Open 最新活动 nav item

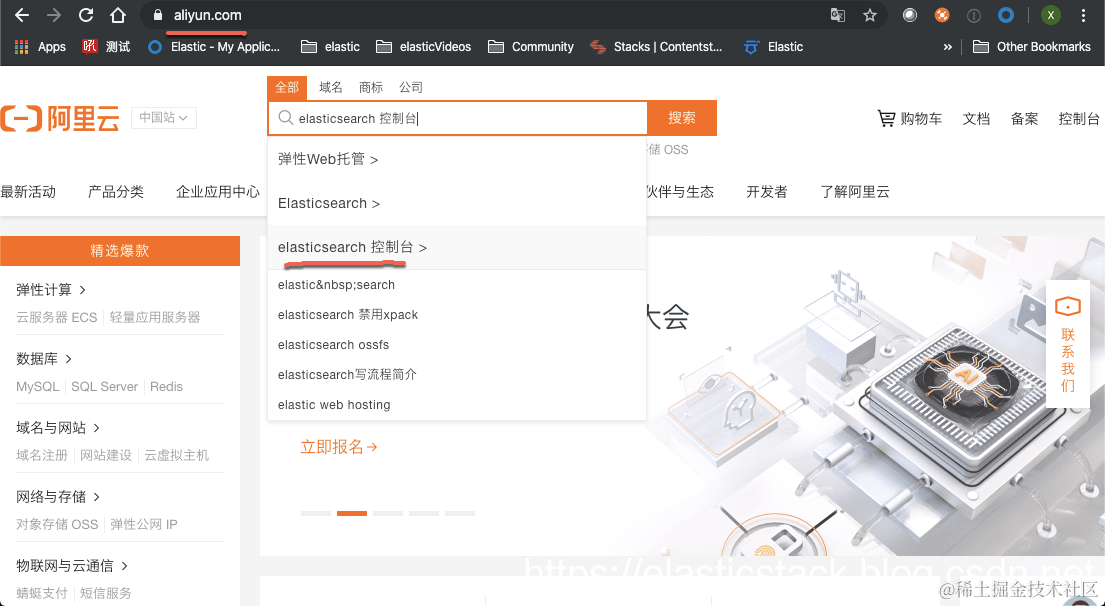(28, 192)
